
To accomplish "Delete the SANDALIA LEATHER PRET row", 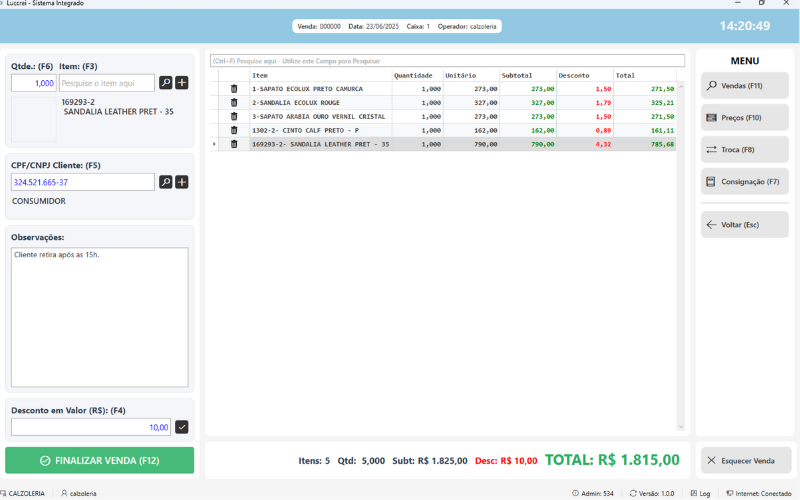I will (234, 144).
